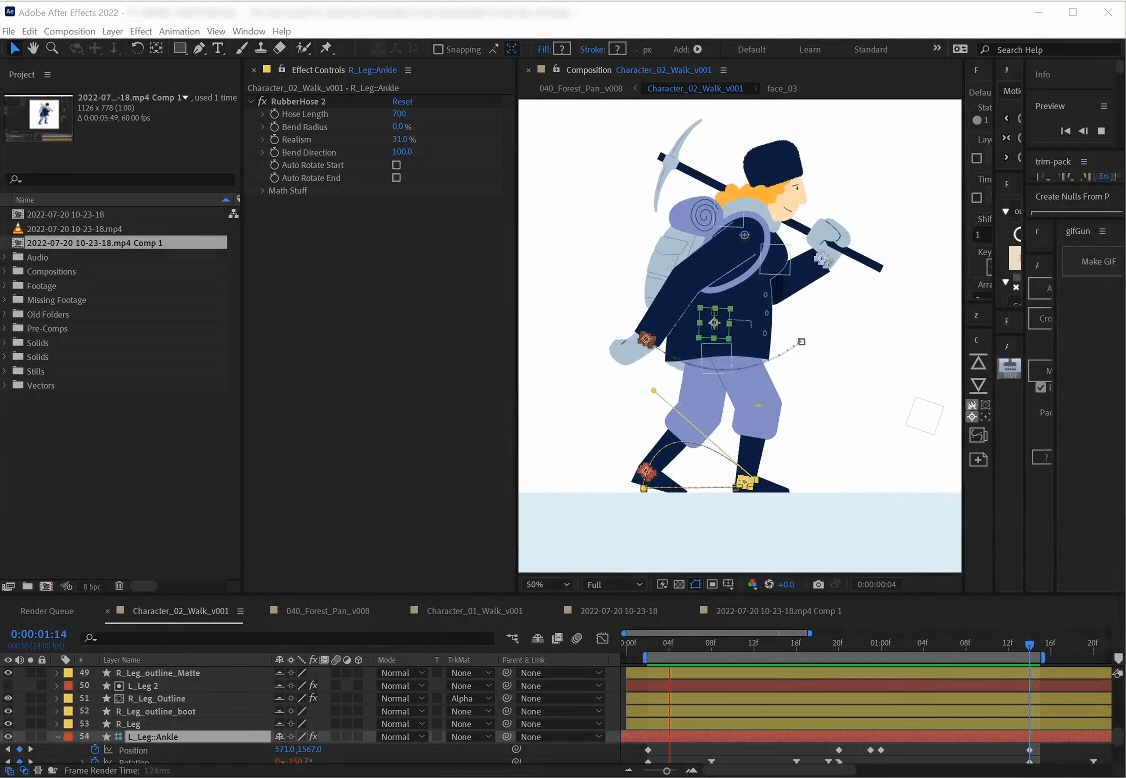Screen dimensions: 1126x778
Task: Enable motion blur for timeline layers
Action: 577,638
